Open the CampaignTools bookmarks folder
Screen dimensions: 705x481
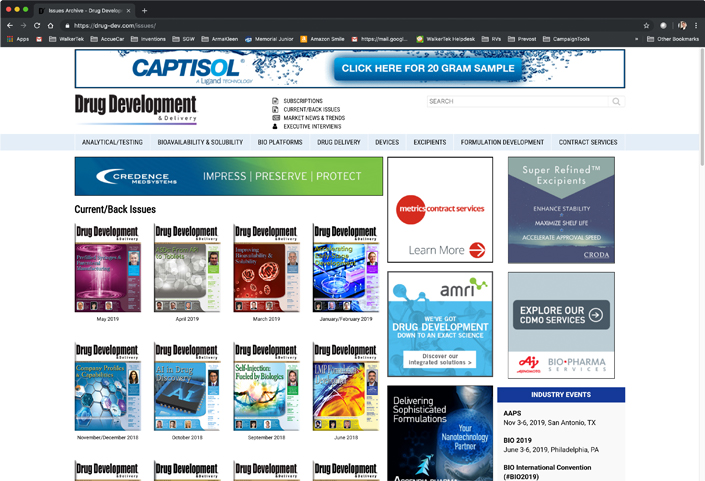[567, 39]
